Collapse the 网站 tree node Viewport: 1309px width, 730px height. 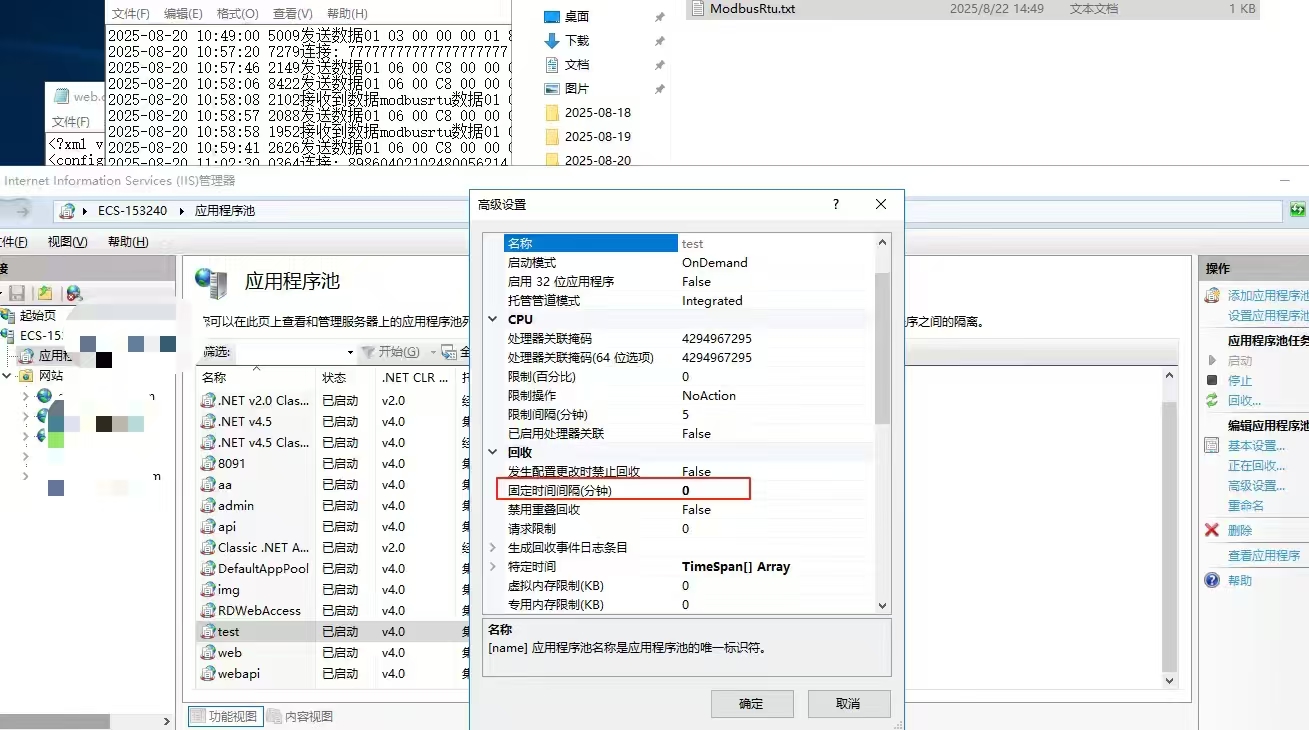[x=9, y=376]
